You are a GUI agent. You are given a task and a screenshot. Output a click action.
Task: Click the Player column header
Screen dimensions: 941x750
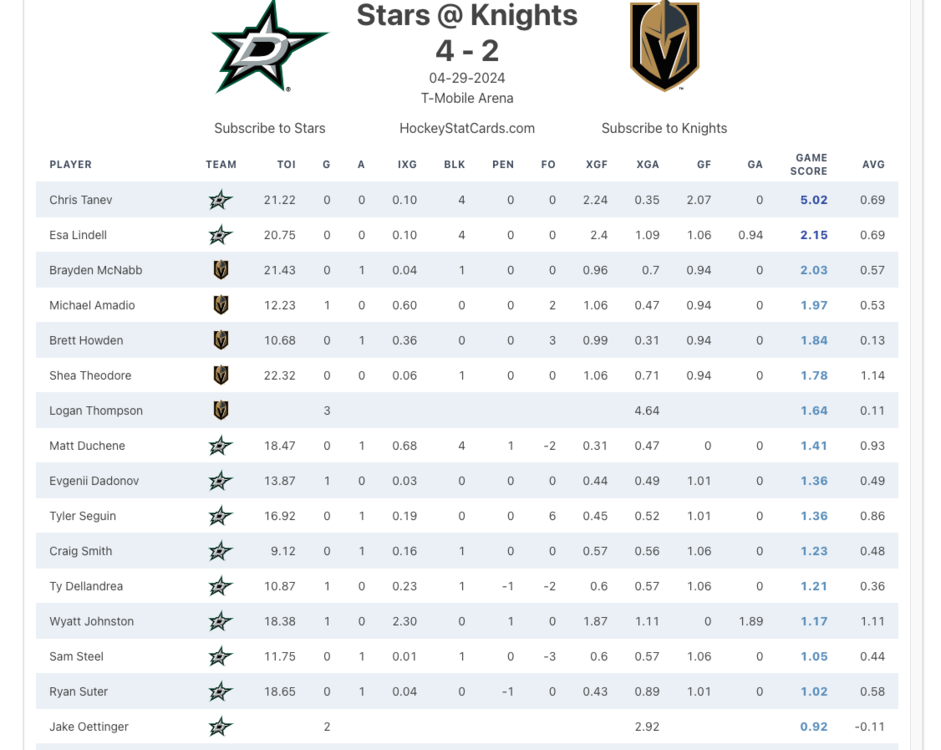pos(71,165)
